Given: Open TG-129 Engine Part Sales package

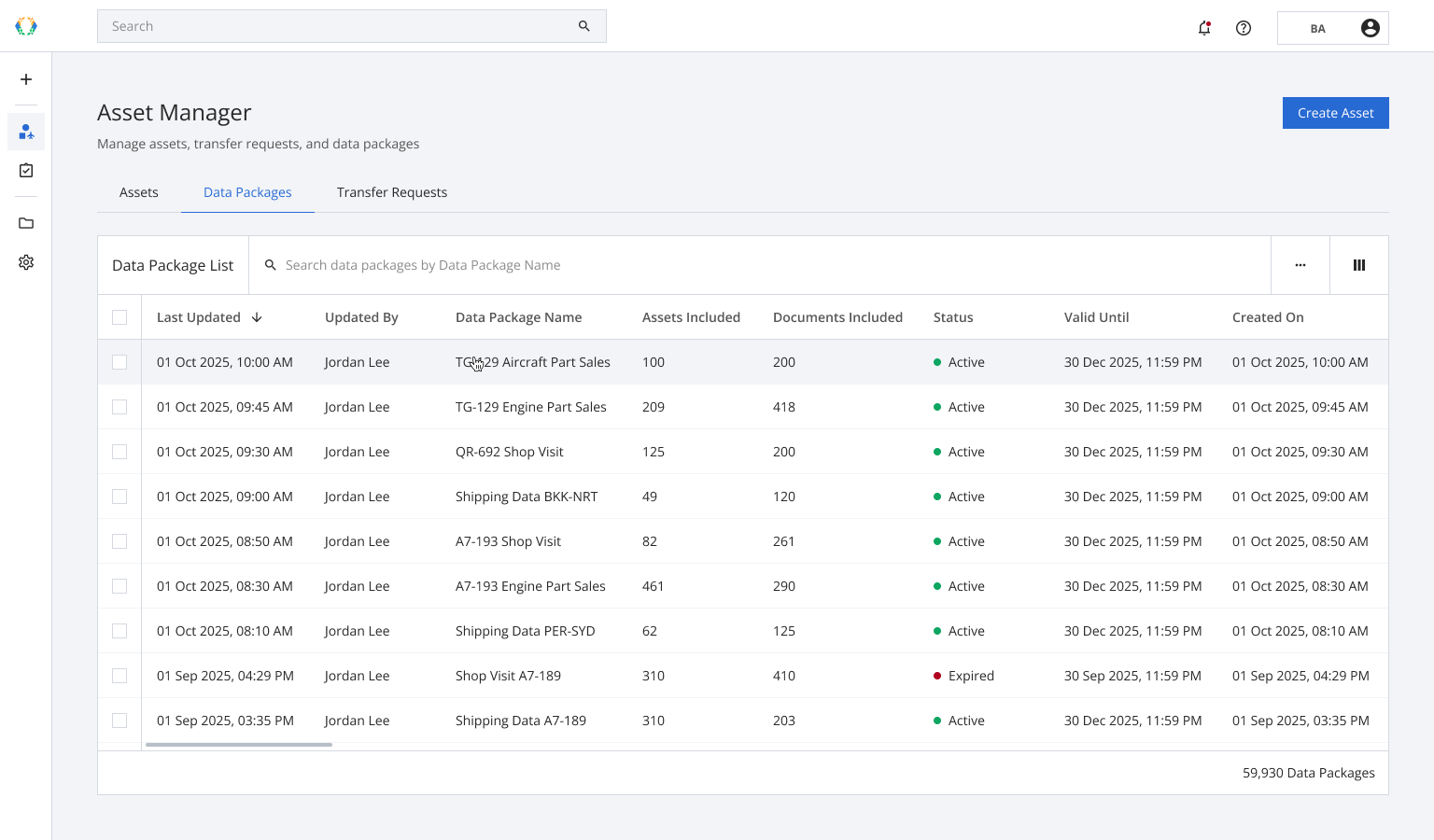Looking at the screenshot, I should (530, 407).
